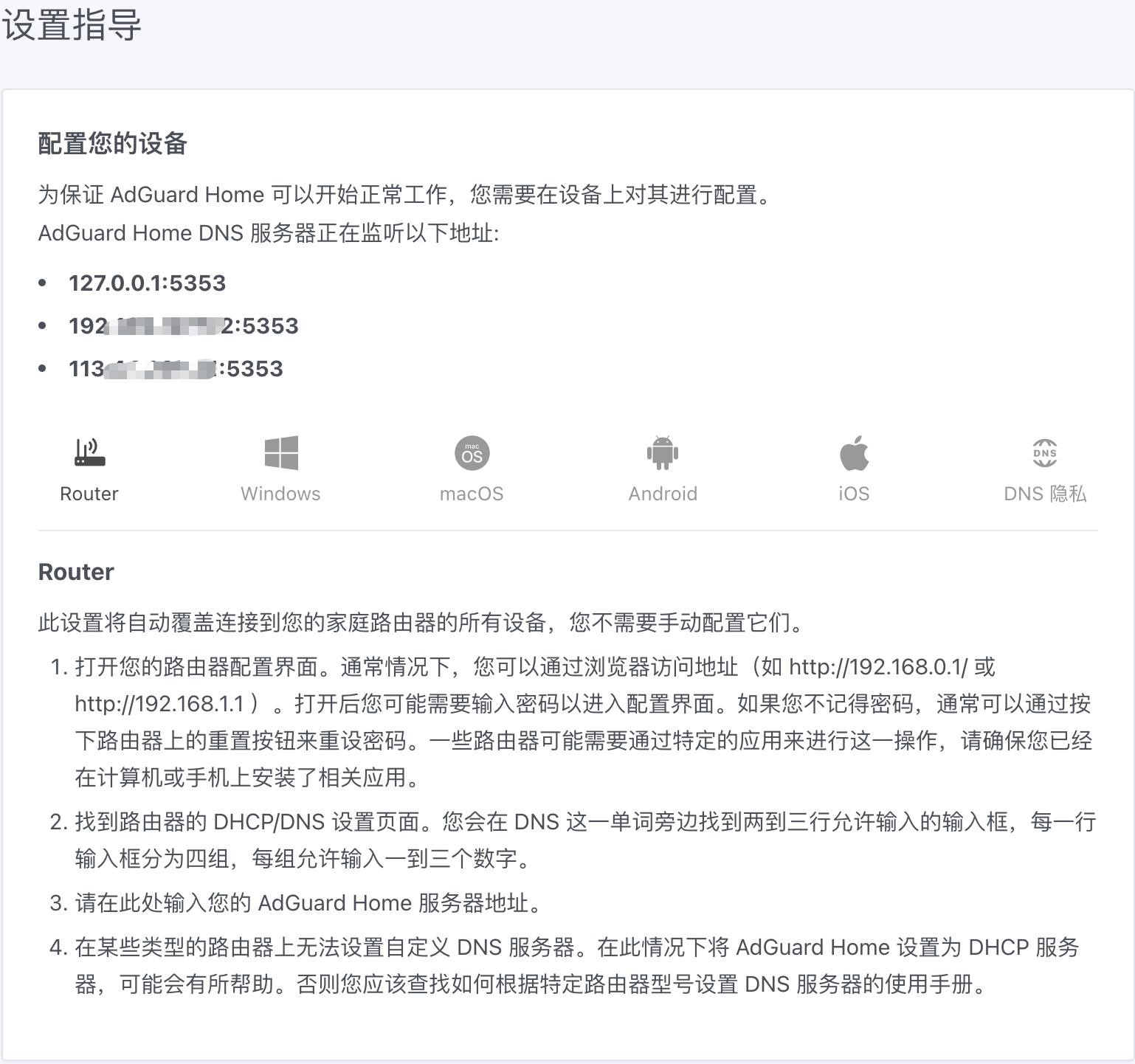Viewport: 1135px width, 1064px height.
Task: Select the DNS privacy globe icon
Action: point(1045,453)
